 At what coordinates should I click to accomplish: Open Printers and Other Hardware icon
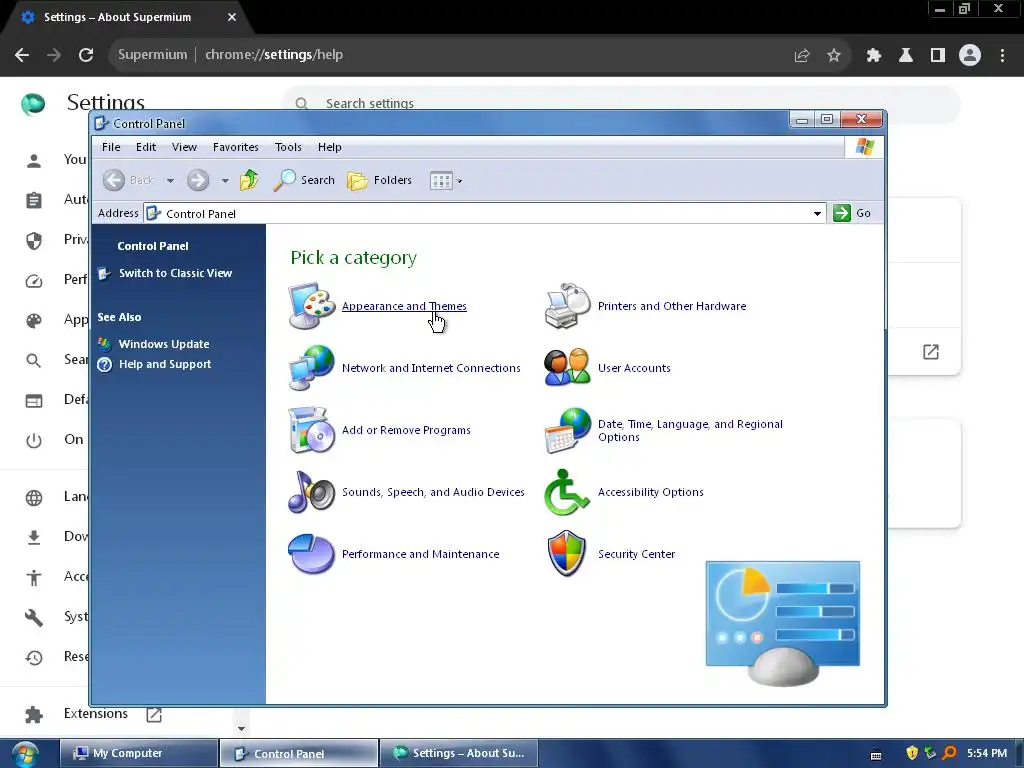[567, 306]
